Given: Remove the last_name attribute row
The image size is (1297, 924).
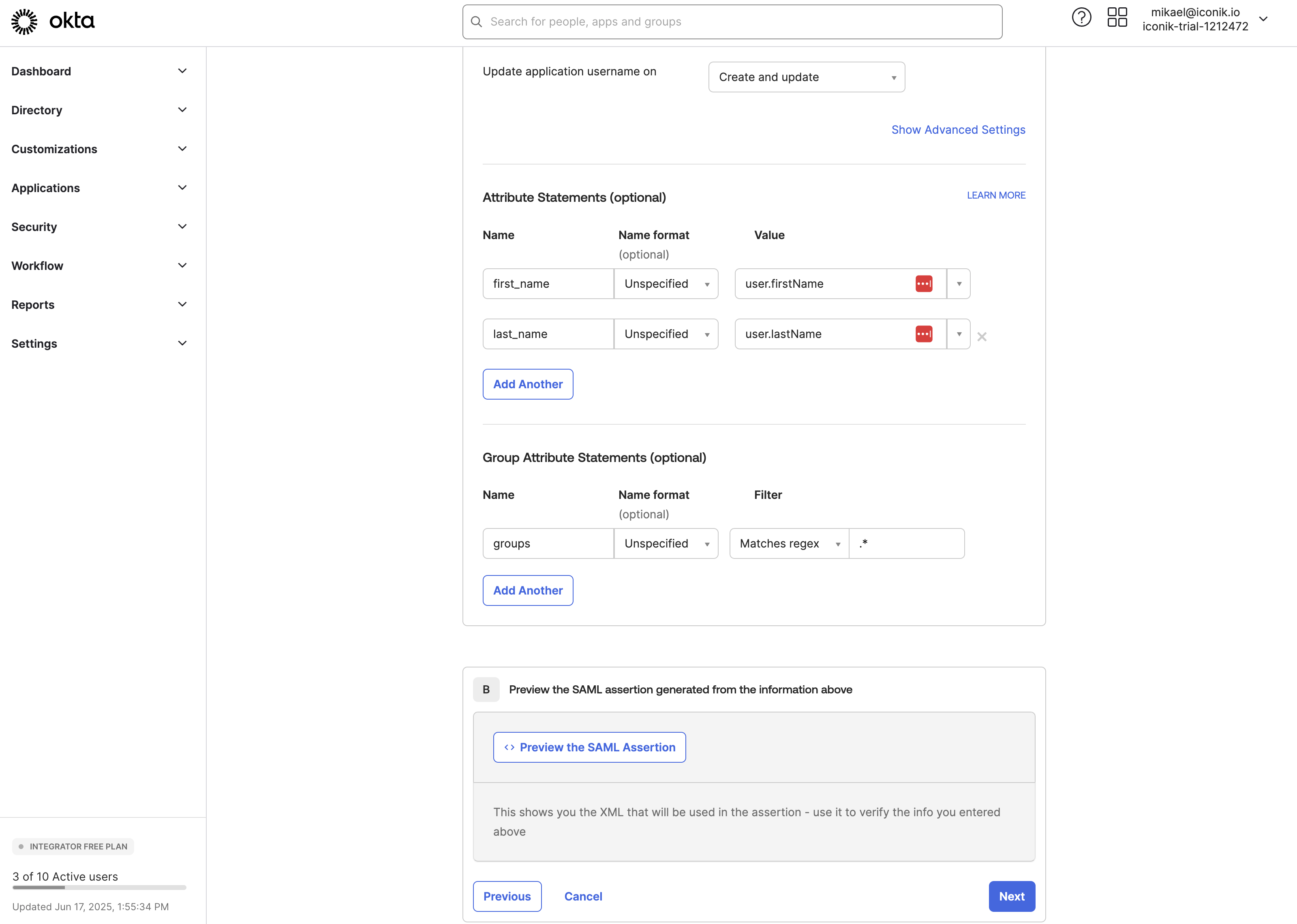Looking at the screenshot, I should 981,337.
